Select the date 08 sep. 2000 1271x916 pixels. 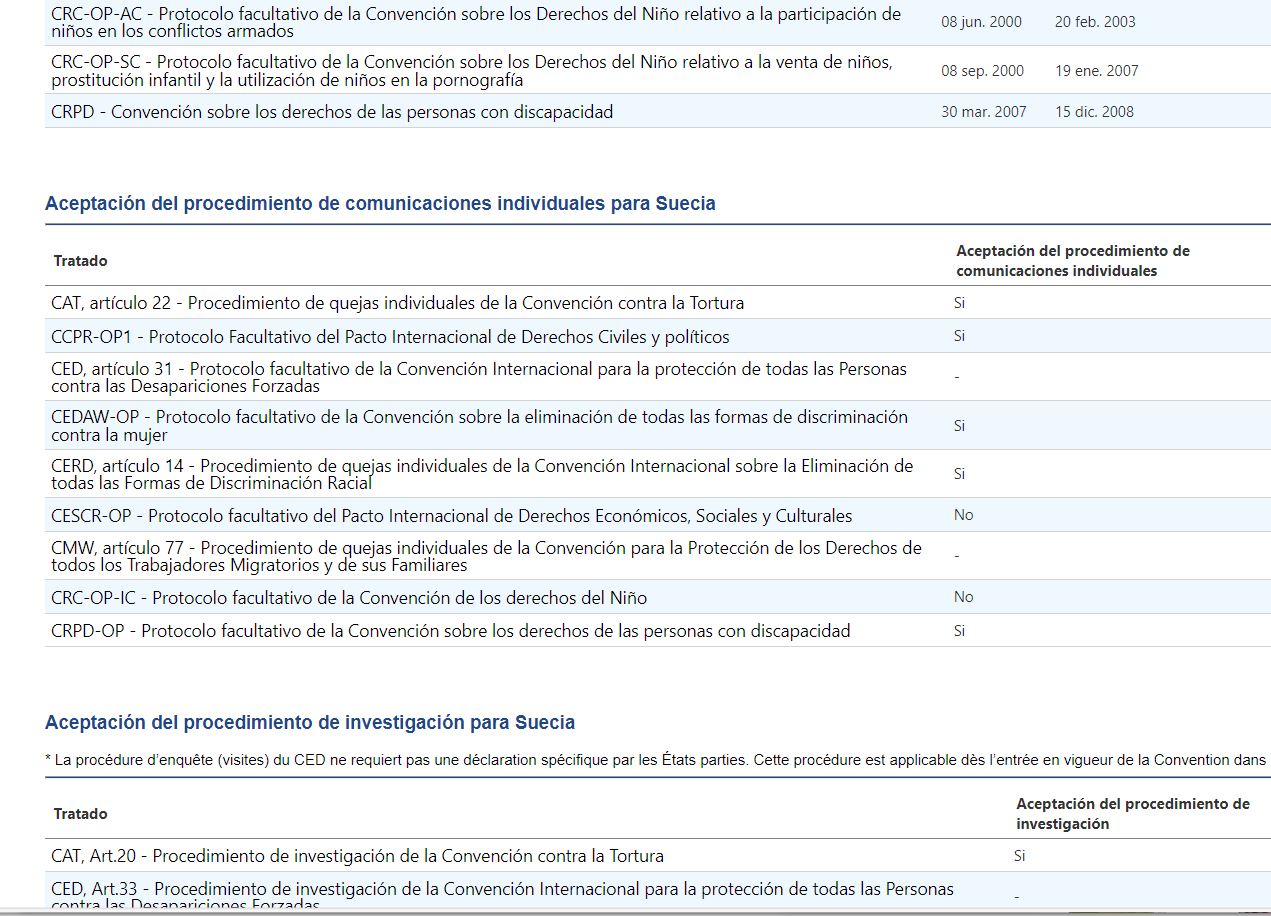982,71
